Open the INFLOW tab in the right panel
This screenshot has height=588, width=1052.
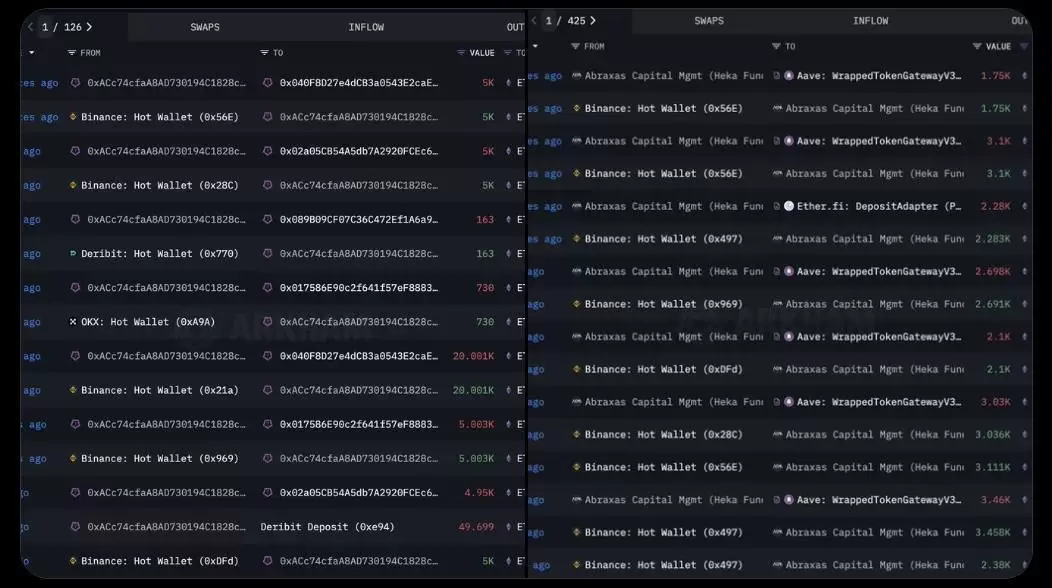(x=871, y=21)
